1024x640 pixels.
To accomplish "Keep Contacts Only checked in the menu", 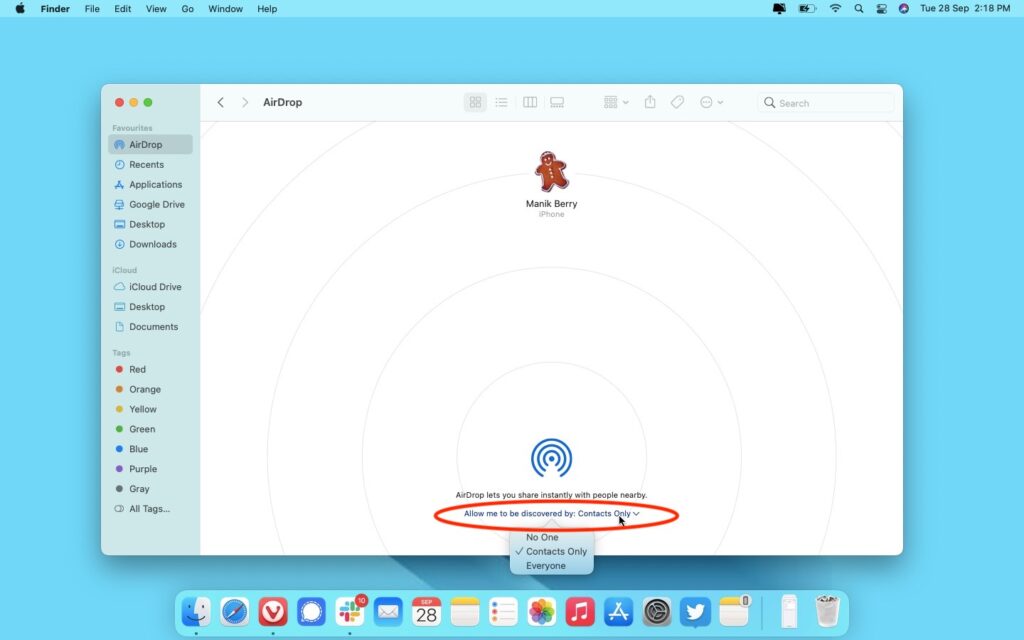I will coord(551,551).
